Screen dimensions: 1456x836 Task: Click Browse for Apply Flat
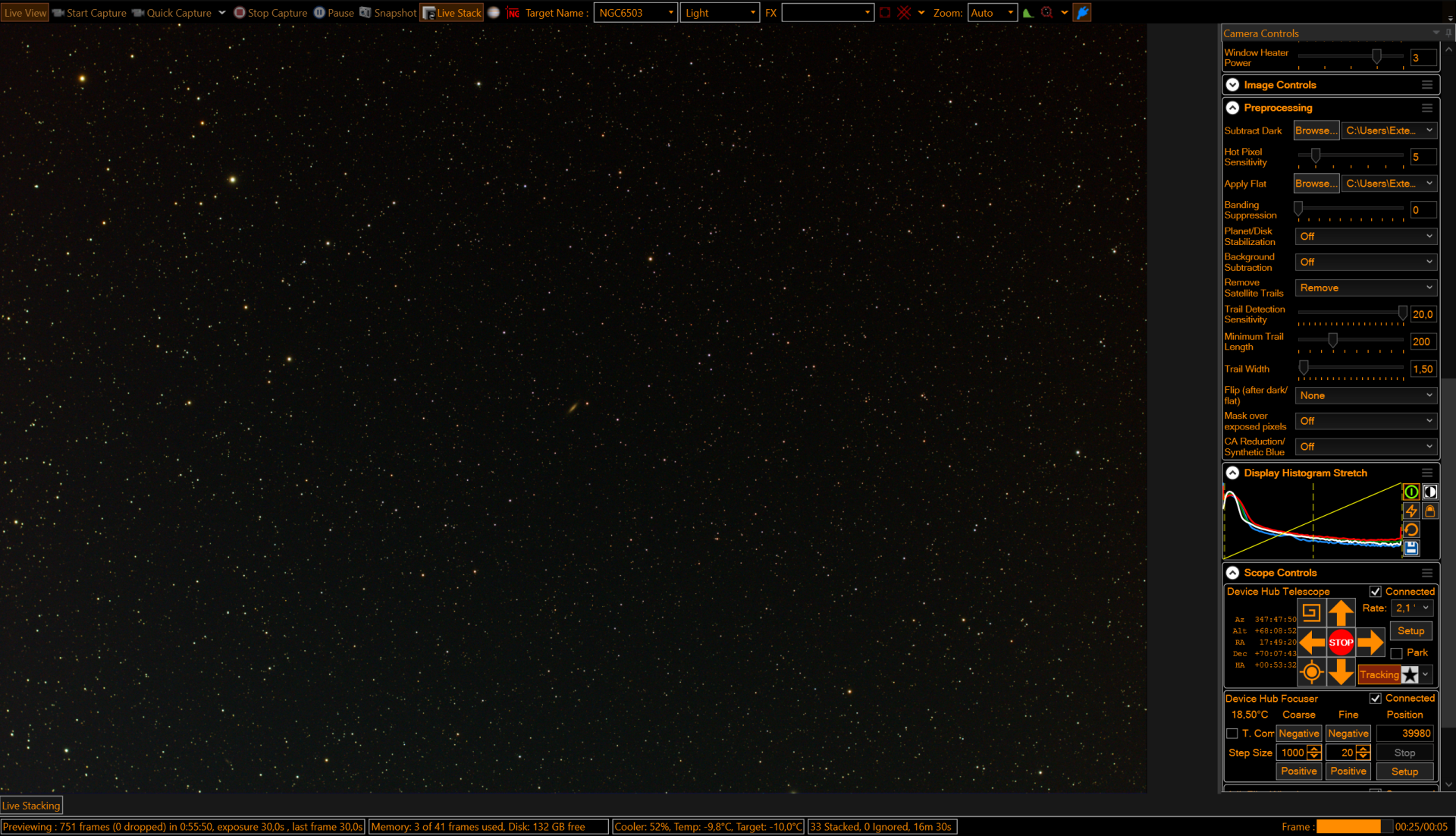[x=1316, y=184]
